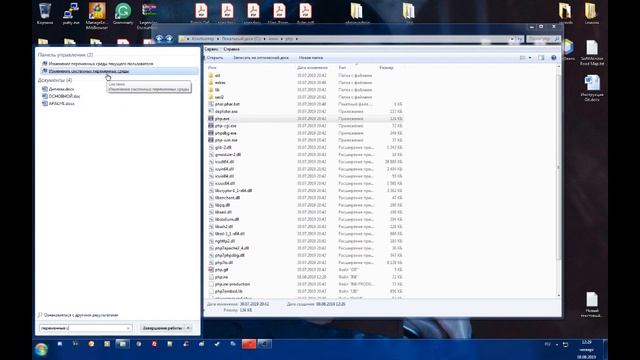The width and height of the screenshot is (640, 360).
Task: Click the Завершение работы button
Action: pos(162,328)
